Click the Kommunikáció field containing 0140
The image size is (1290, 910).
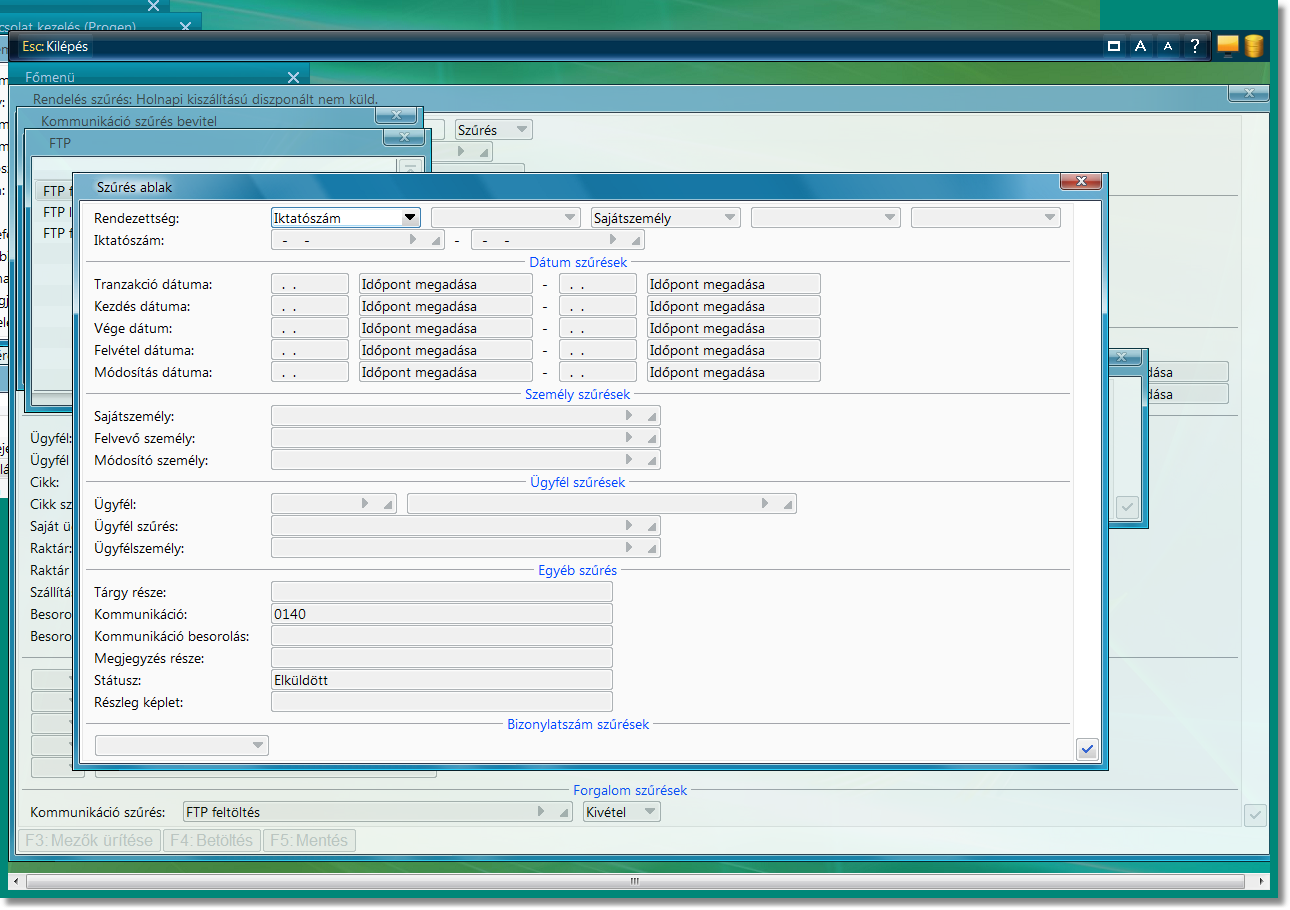[442, 614]
